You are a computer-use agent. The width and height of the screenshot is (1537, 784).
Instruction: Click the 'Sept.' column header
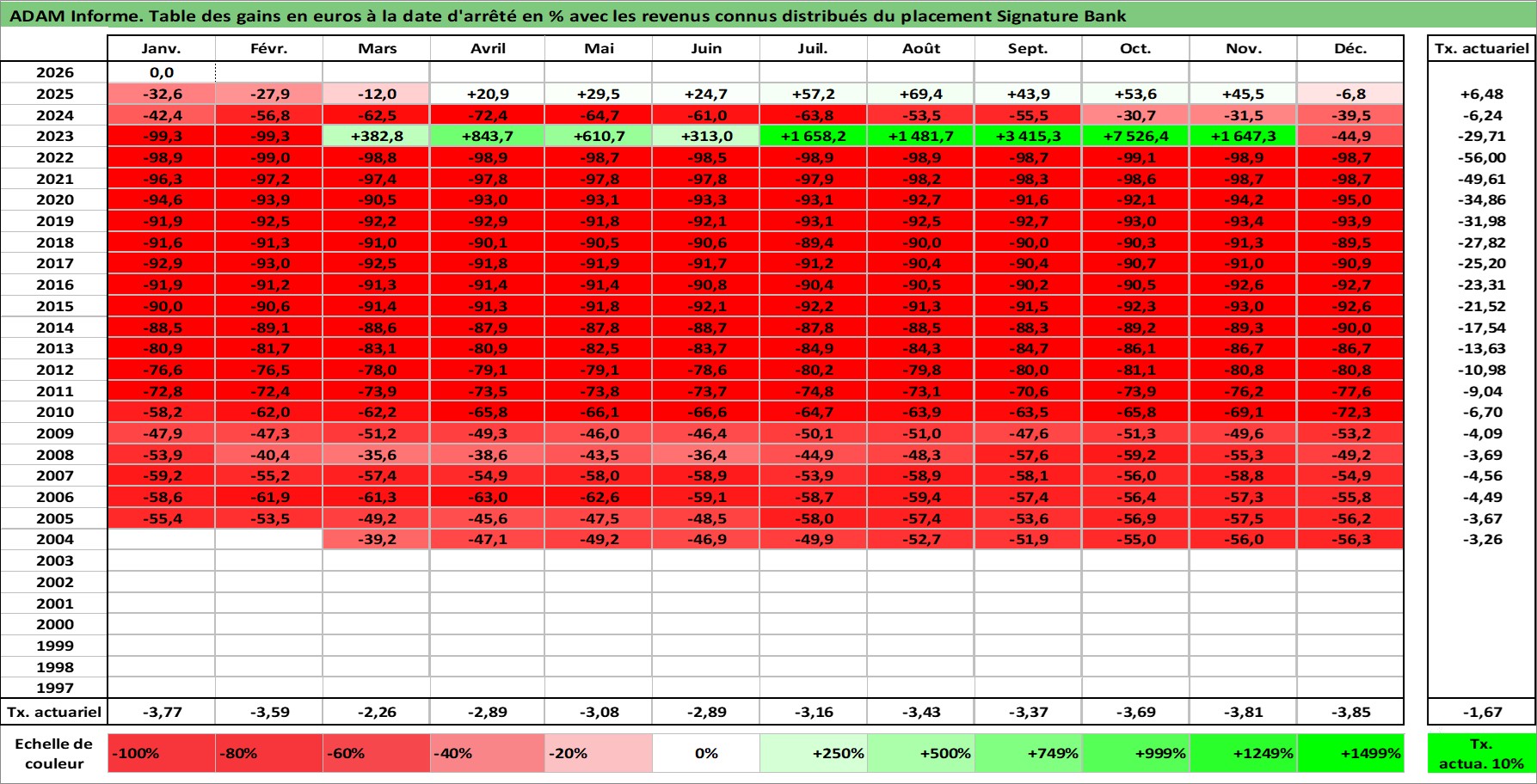coord(1028,48)
